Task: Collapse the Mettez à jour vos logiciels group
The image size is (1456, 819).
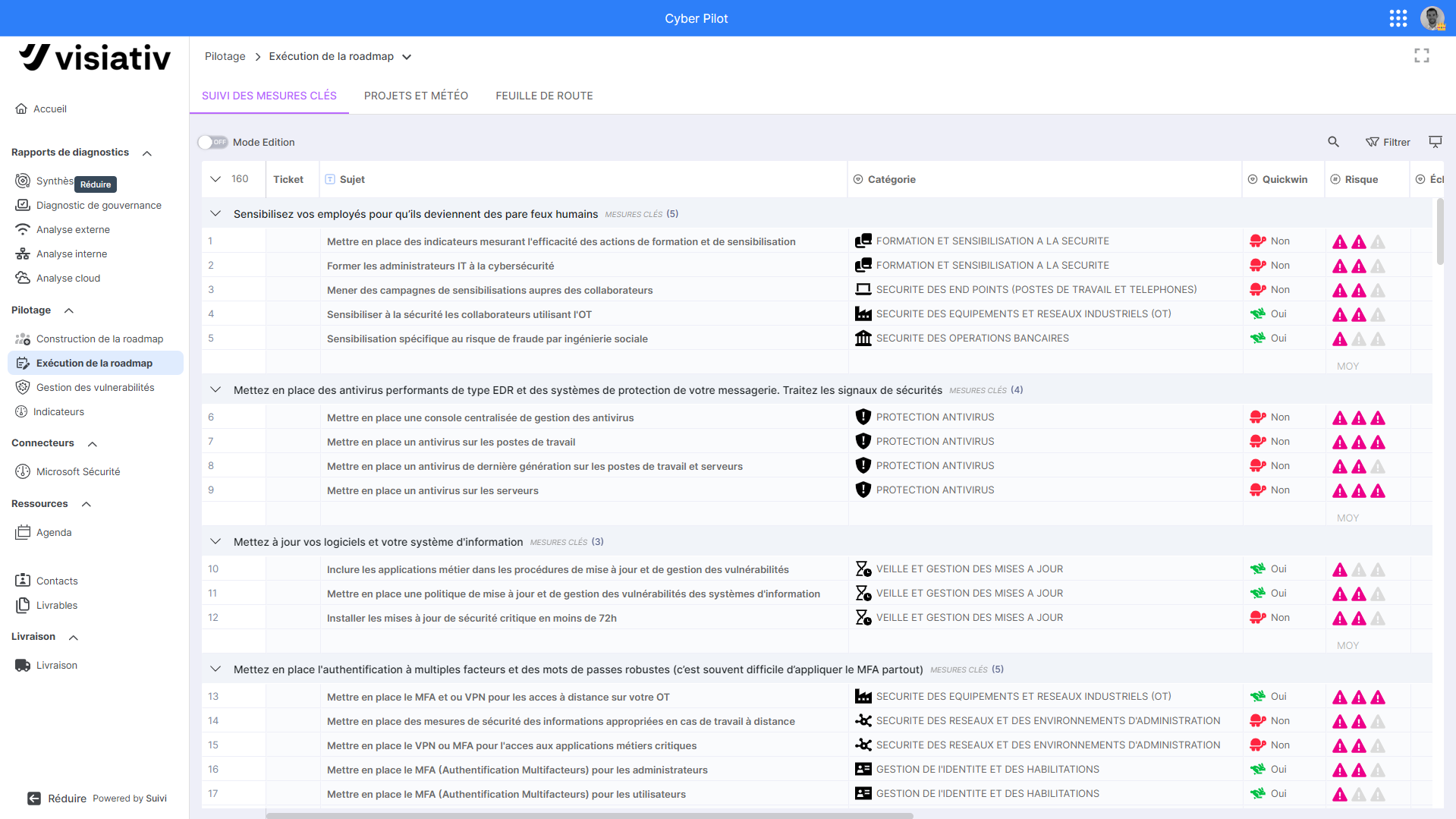Action: [215, 542]
